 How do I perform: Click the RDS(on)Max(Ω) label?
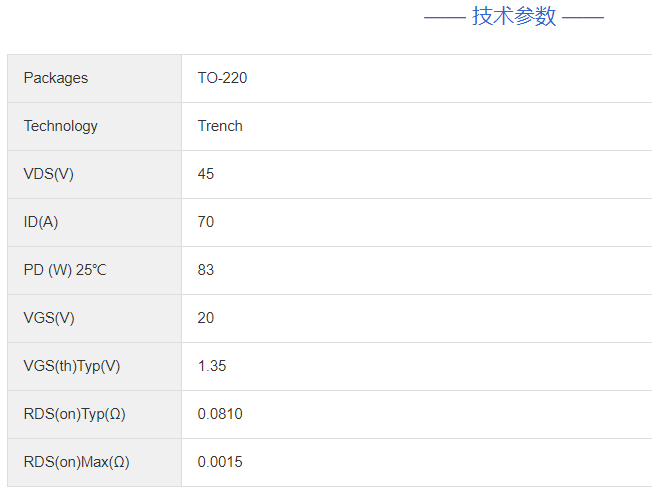(77, 462)
